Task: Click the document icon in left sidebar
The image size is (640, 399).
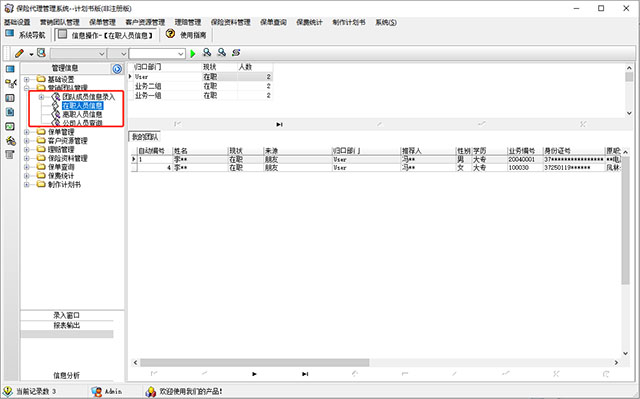Action: 10,112
